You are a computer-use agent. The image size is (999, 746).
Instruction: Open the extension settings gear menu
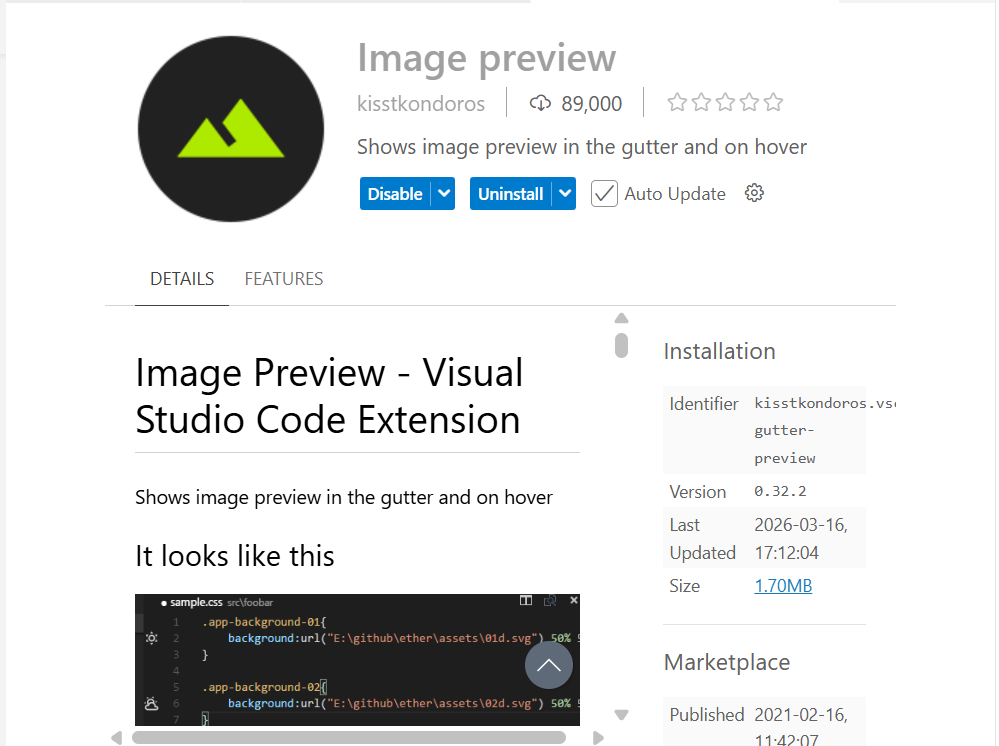(754, 193)
